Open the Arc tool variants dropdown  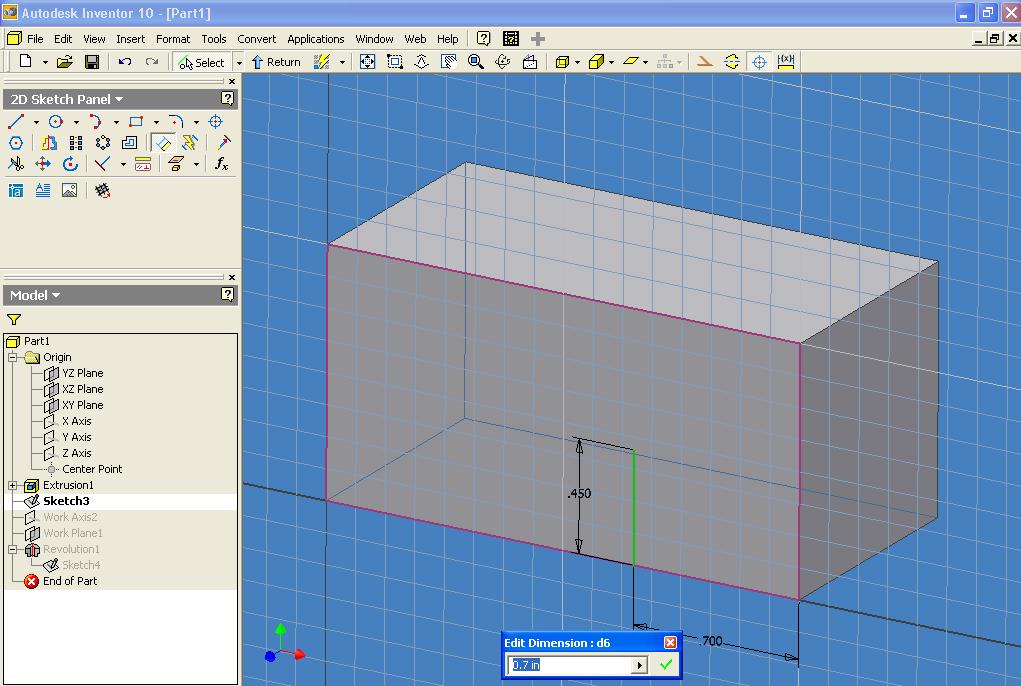click(x=116, y=122)
